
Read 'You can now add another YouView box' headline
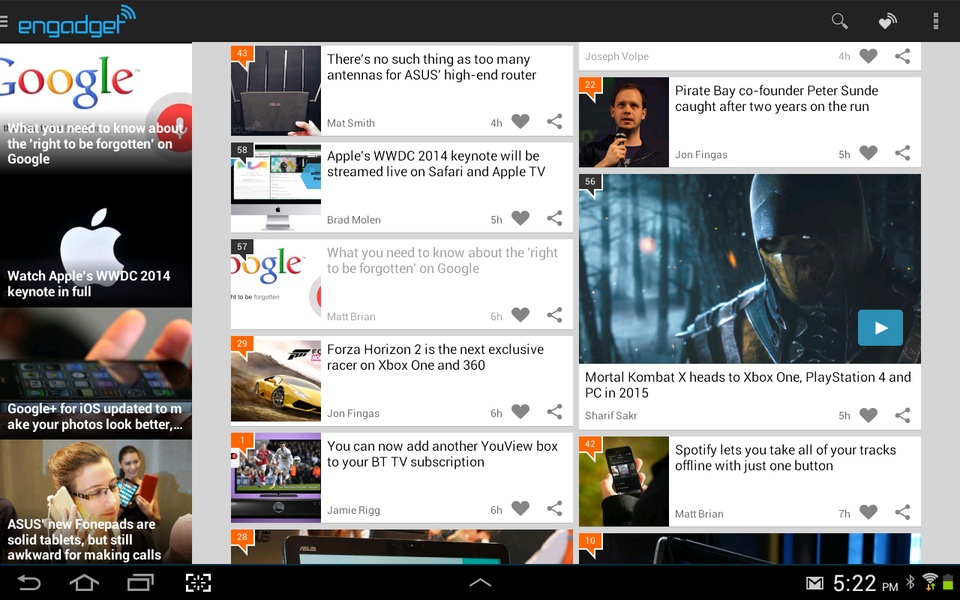click(x=442, y=454)
